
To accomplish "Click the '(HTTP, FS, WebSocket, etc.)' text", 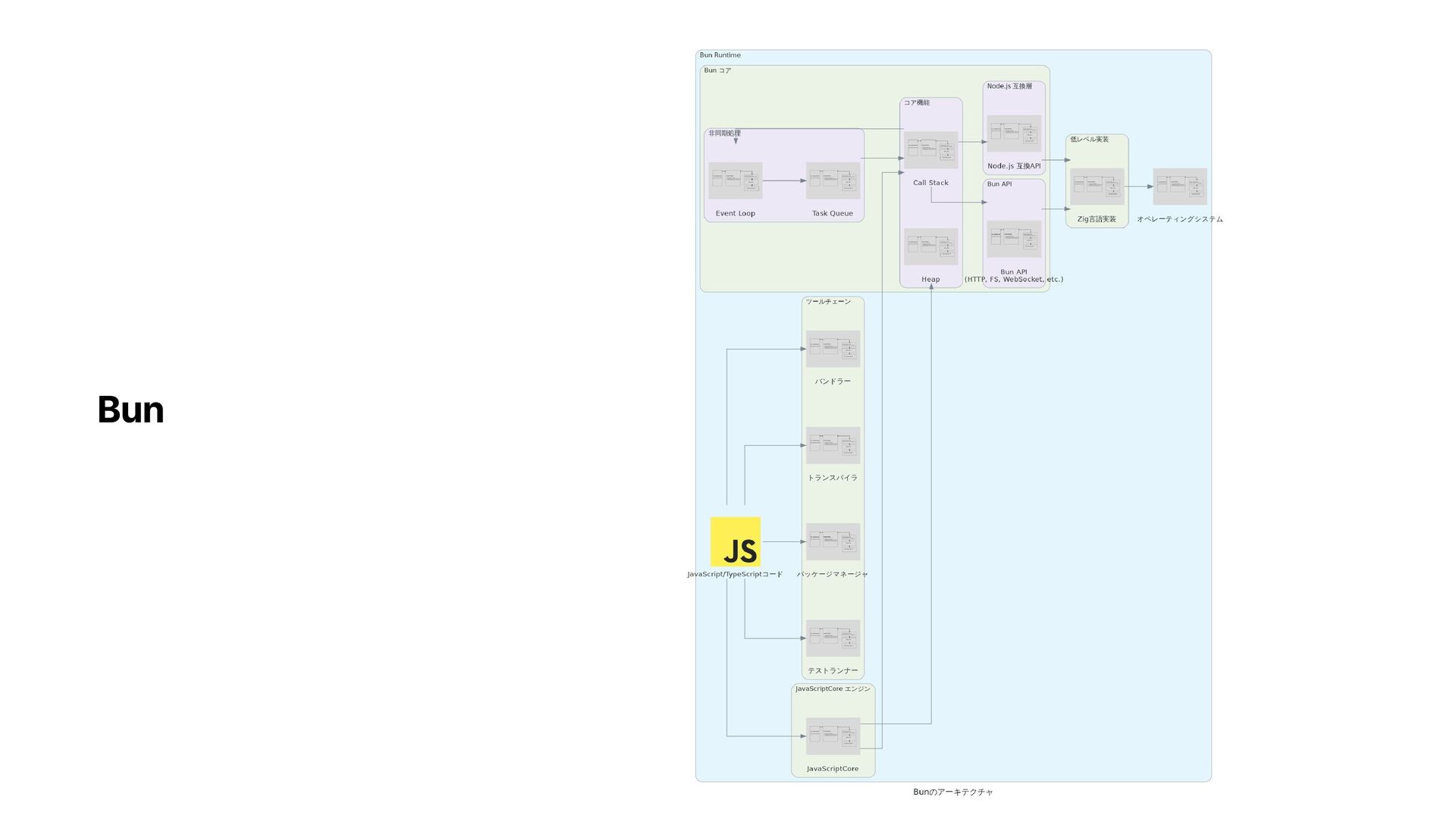I will click(1014, 280).
